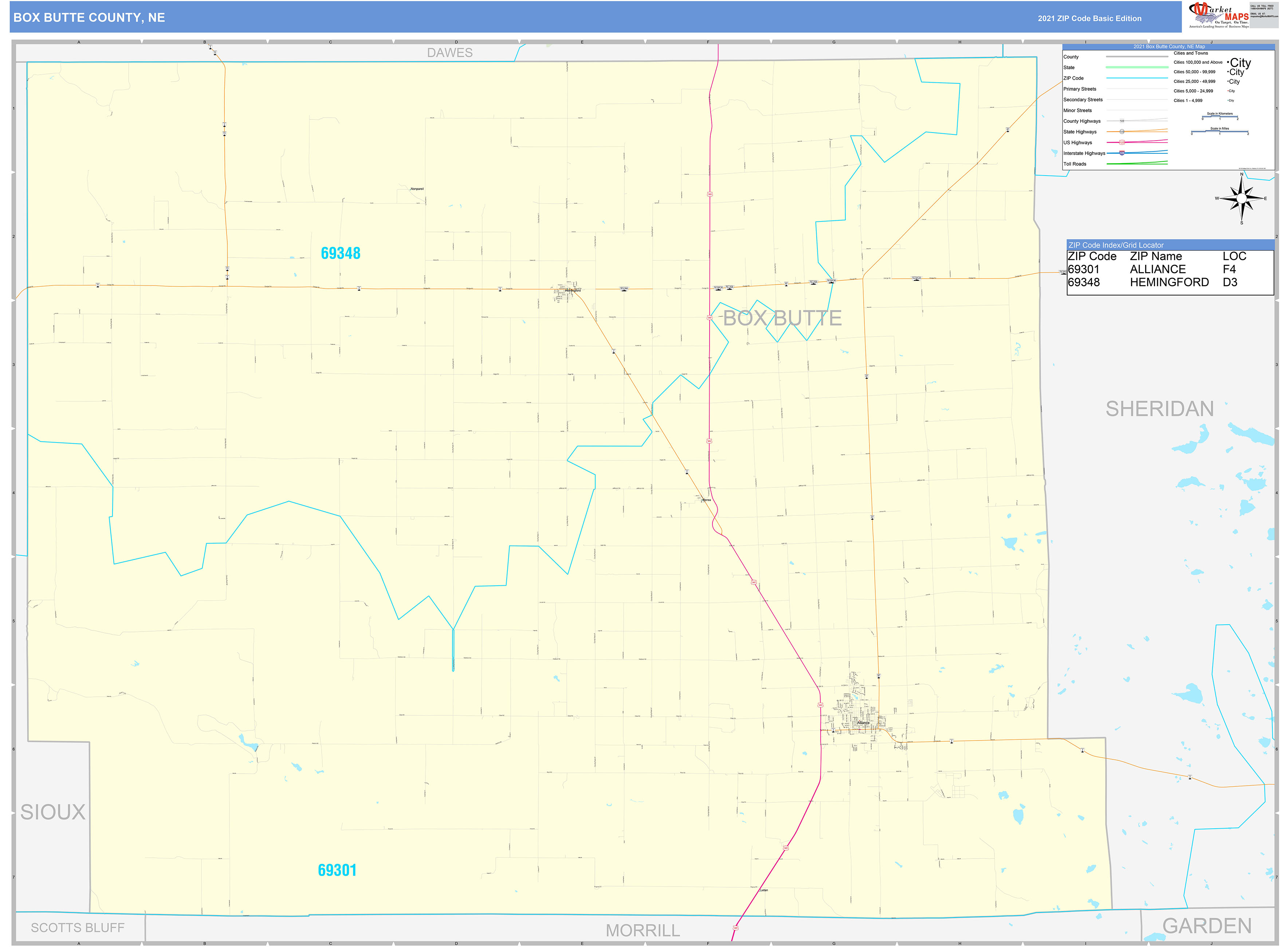Expand the Cities and Towns legend section
Viewport: 1288px width, 947px height.
(1191, 53)
